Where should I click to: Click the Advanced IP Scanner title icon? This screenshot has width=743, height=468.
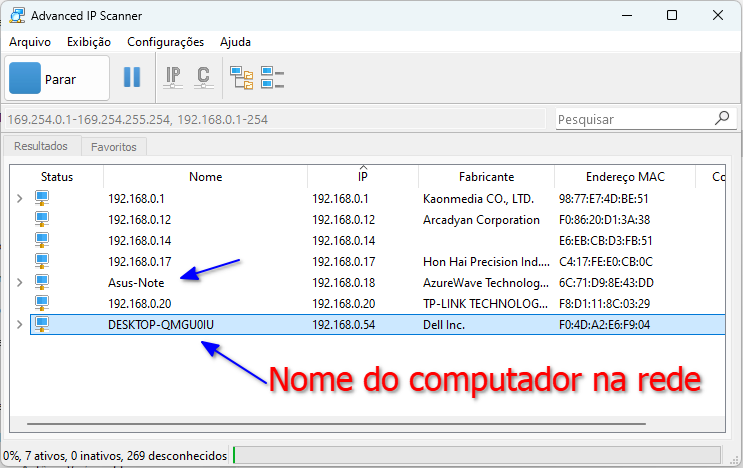pyautogui.click(x=17, y=15)
